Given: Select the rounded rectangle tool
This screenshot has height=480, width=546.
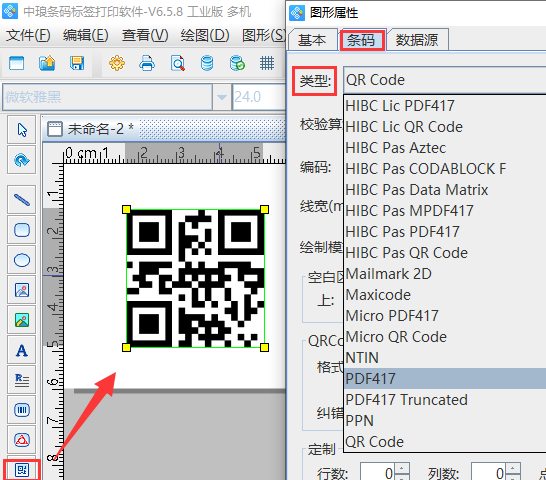Looking at the screenshot, I should (x=22, y=230).
